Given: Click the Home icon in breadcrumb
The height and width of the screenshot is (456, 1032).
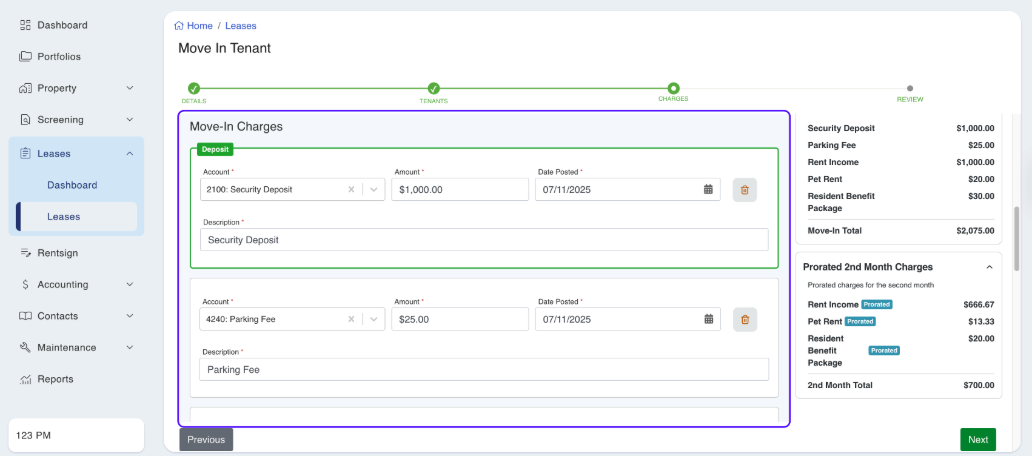Looking at the screenshot, I should tap(179, 26).
